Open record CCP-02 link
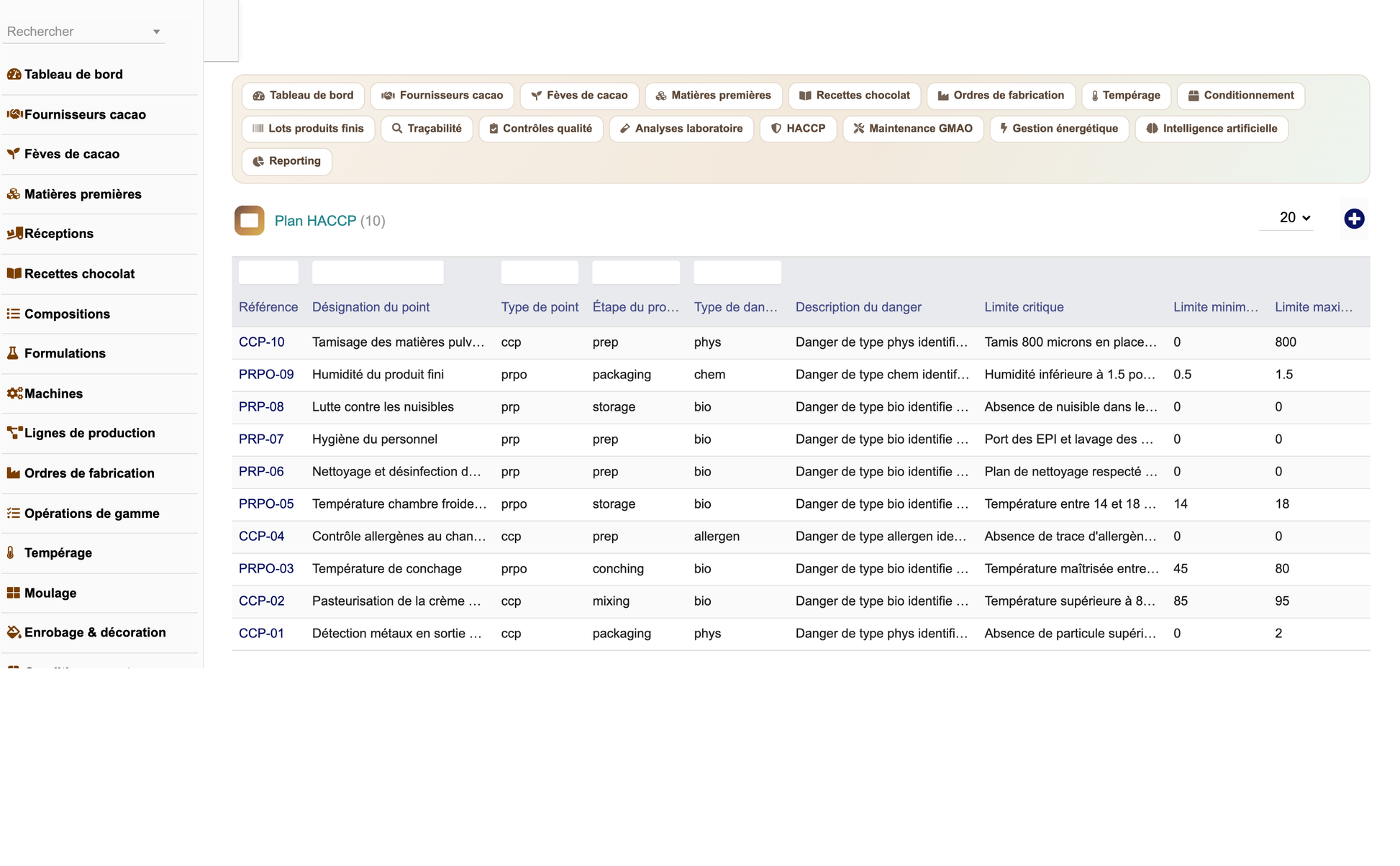 click(x=261, y=601)
